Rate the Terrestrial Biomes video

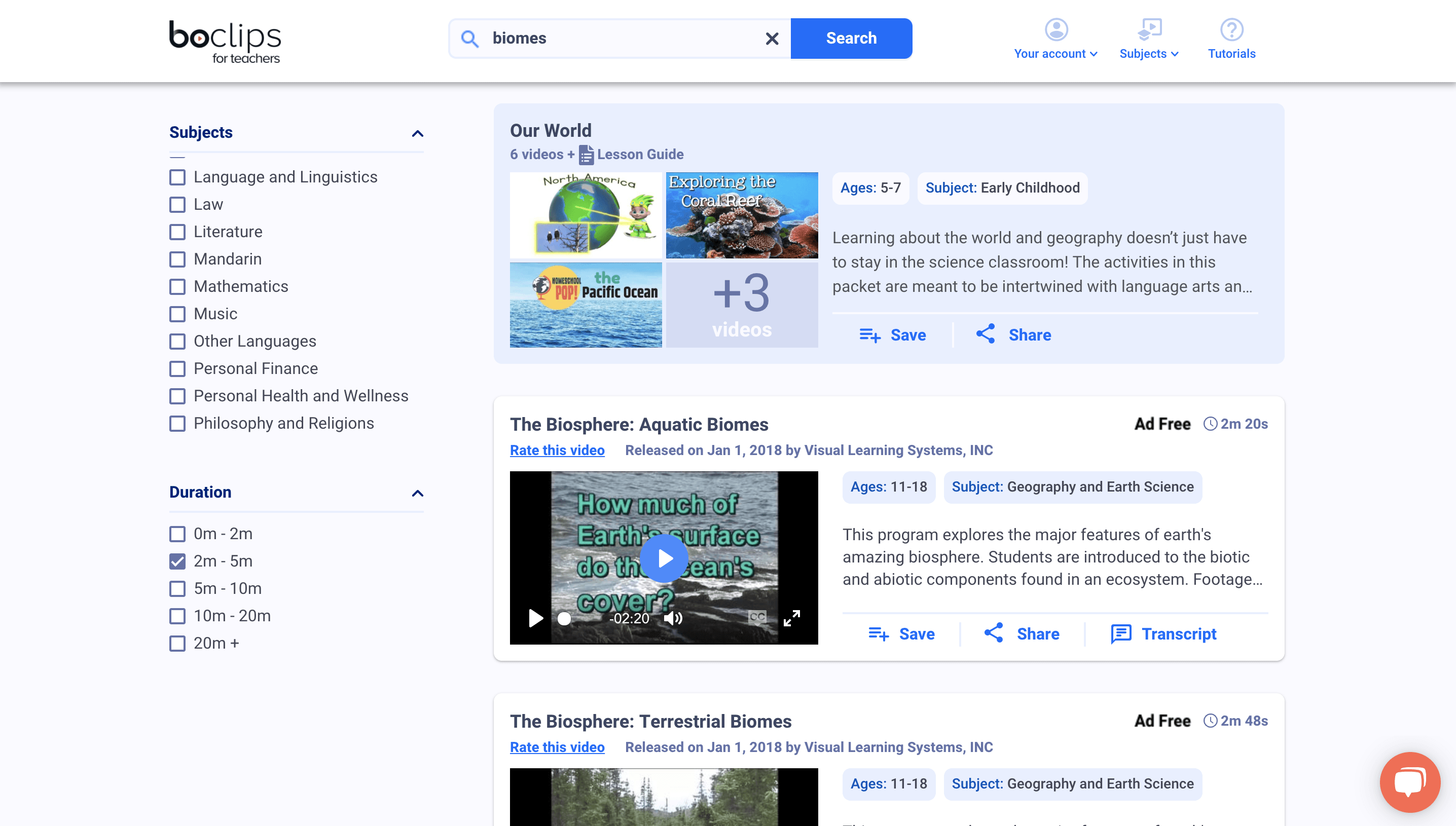point(557,747)
